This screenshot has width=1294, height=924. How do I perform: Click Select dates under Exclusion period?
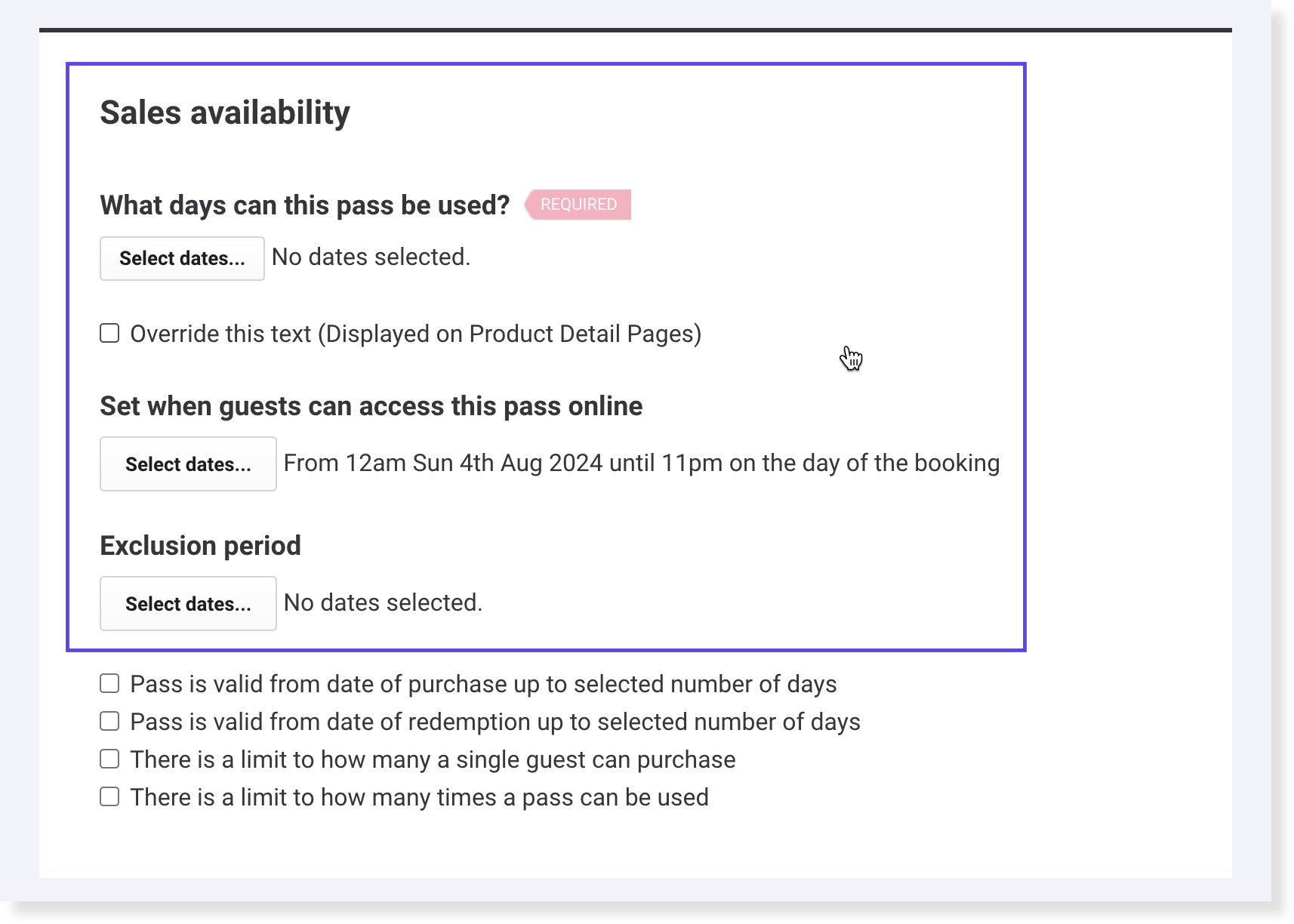[188, 604]
